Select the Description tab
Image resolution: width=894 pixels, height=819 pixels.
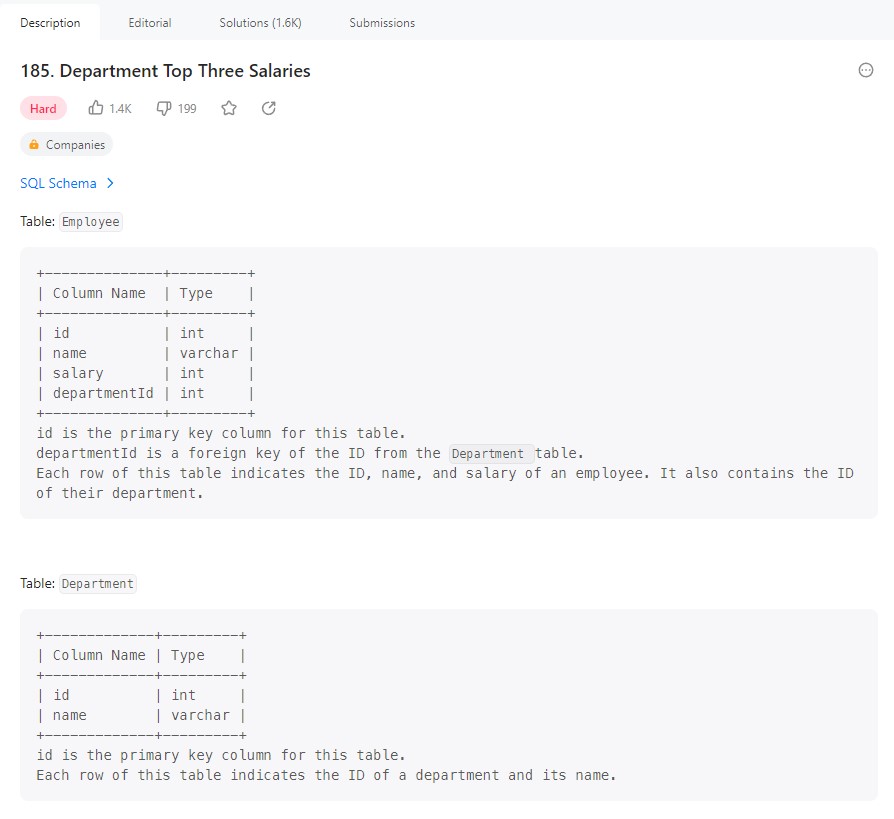click(x=50, y=22)
